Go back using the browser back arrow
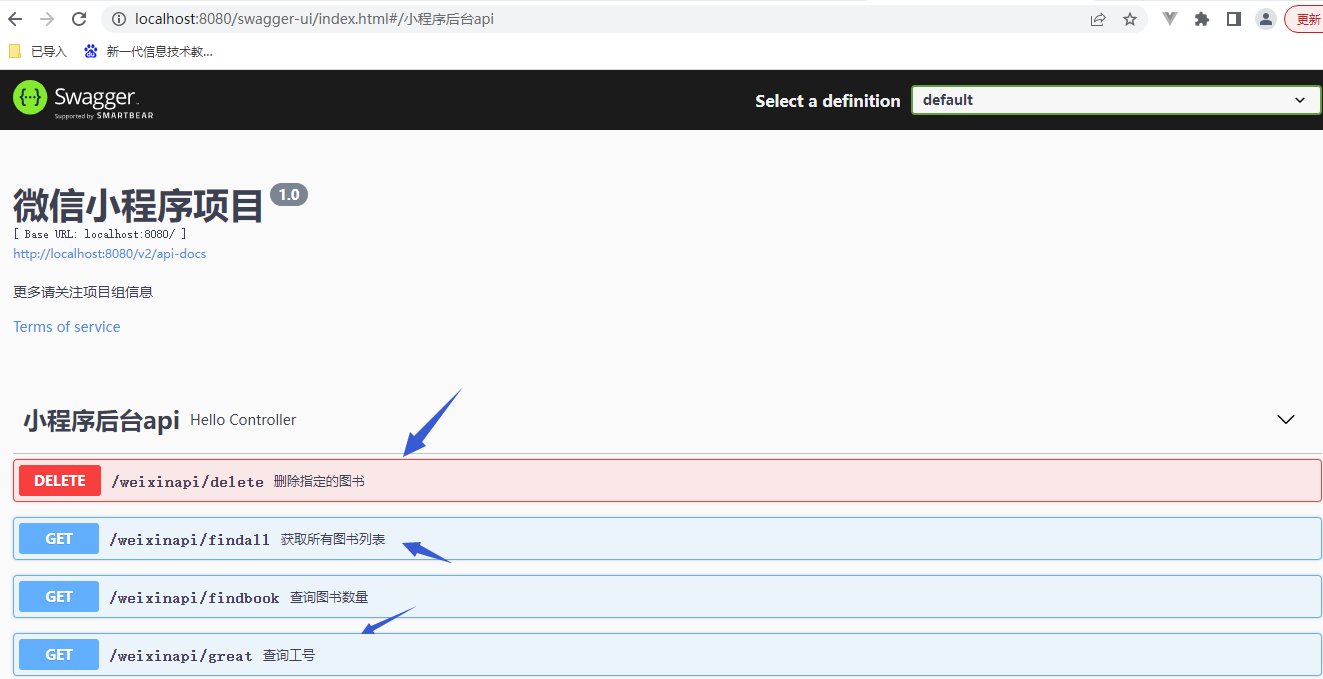 (x=15, y=19)
